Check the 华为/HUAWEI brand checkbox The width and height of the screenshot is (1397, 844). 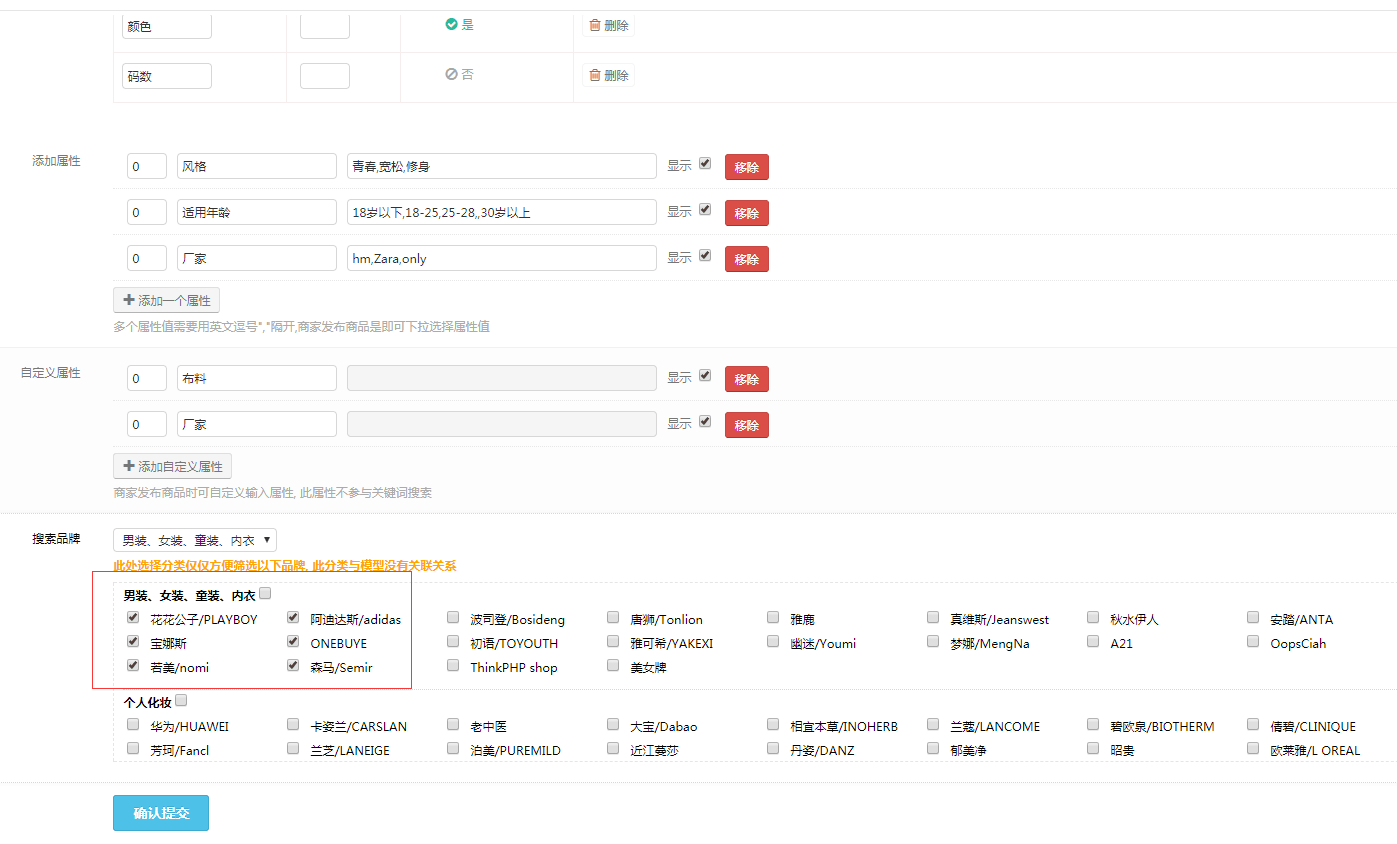point(133,725)
